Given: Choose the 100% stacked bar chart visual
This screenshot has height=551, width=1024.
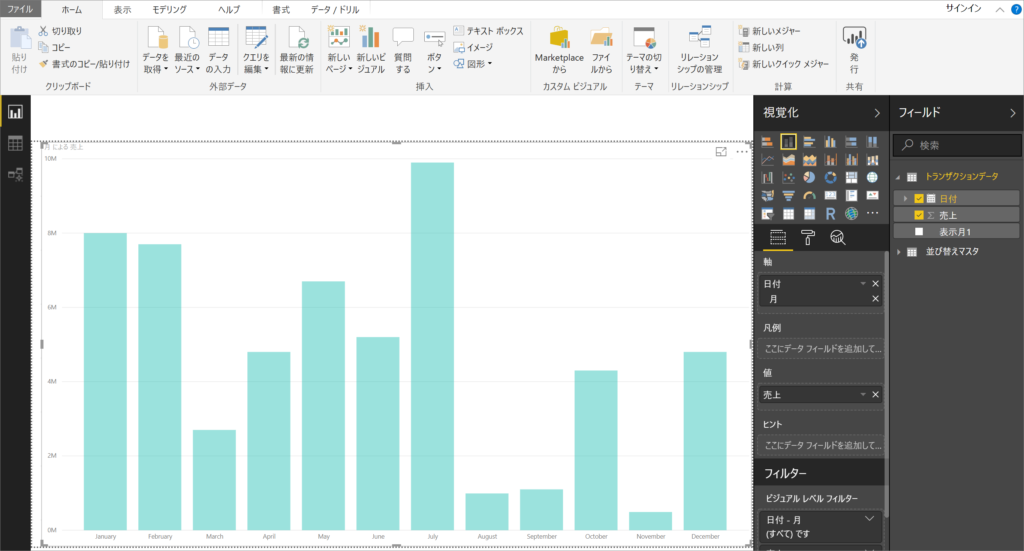Looking at the screenshot, I should pyautogui.click(x=851, y=142).
